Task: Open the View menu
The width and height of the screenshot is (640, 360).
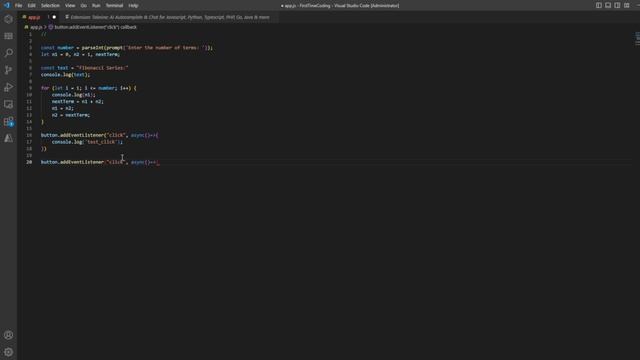Action: [x=70, y=6]
